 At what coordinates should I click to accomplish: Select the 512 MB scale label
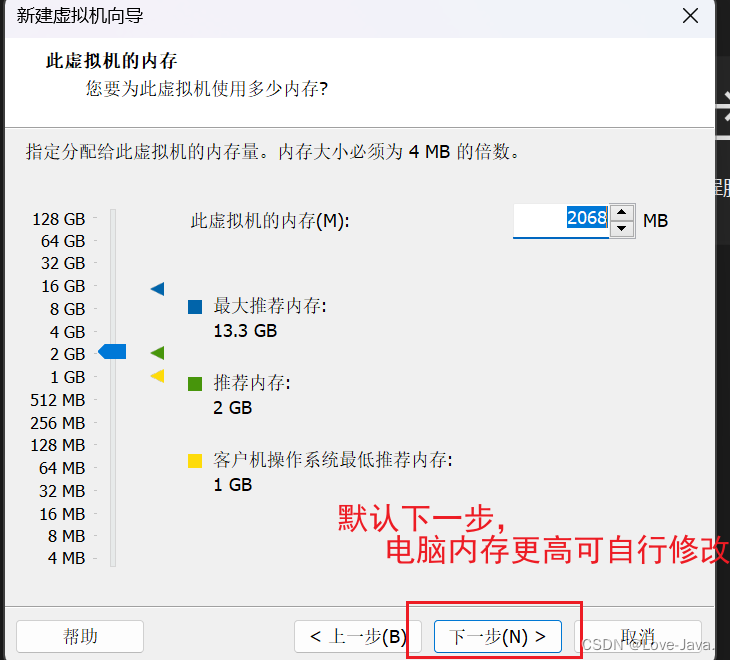(58, 400)
